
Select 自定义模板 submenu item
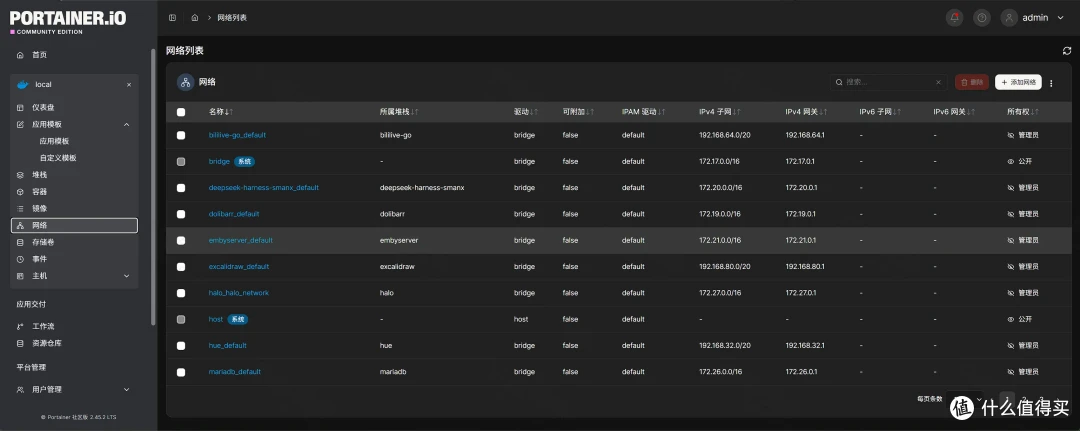point(58,158)
